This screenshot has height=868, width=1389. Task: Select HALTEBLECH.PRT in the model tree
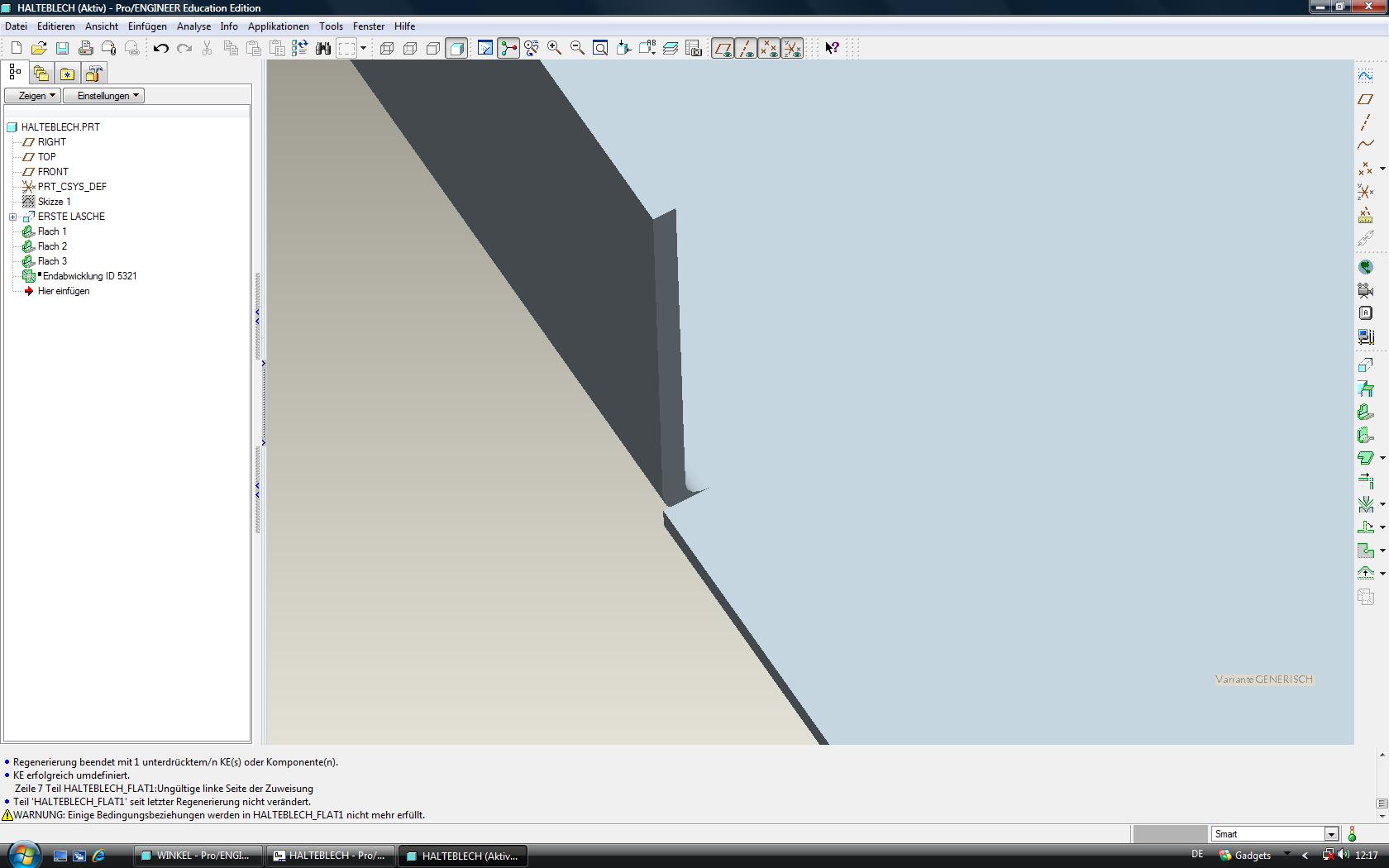coord(60,127)
